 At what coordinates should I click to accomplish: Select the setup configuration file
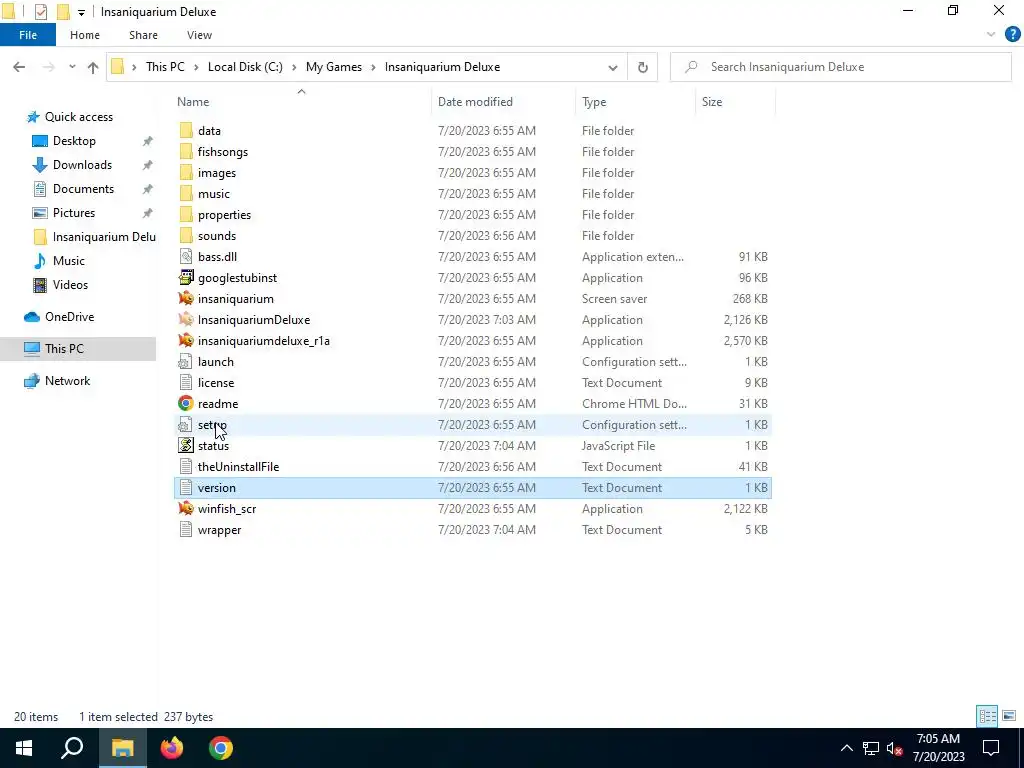(473, 424)
